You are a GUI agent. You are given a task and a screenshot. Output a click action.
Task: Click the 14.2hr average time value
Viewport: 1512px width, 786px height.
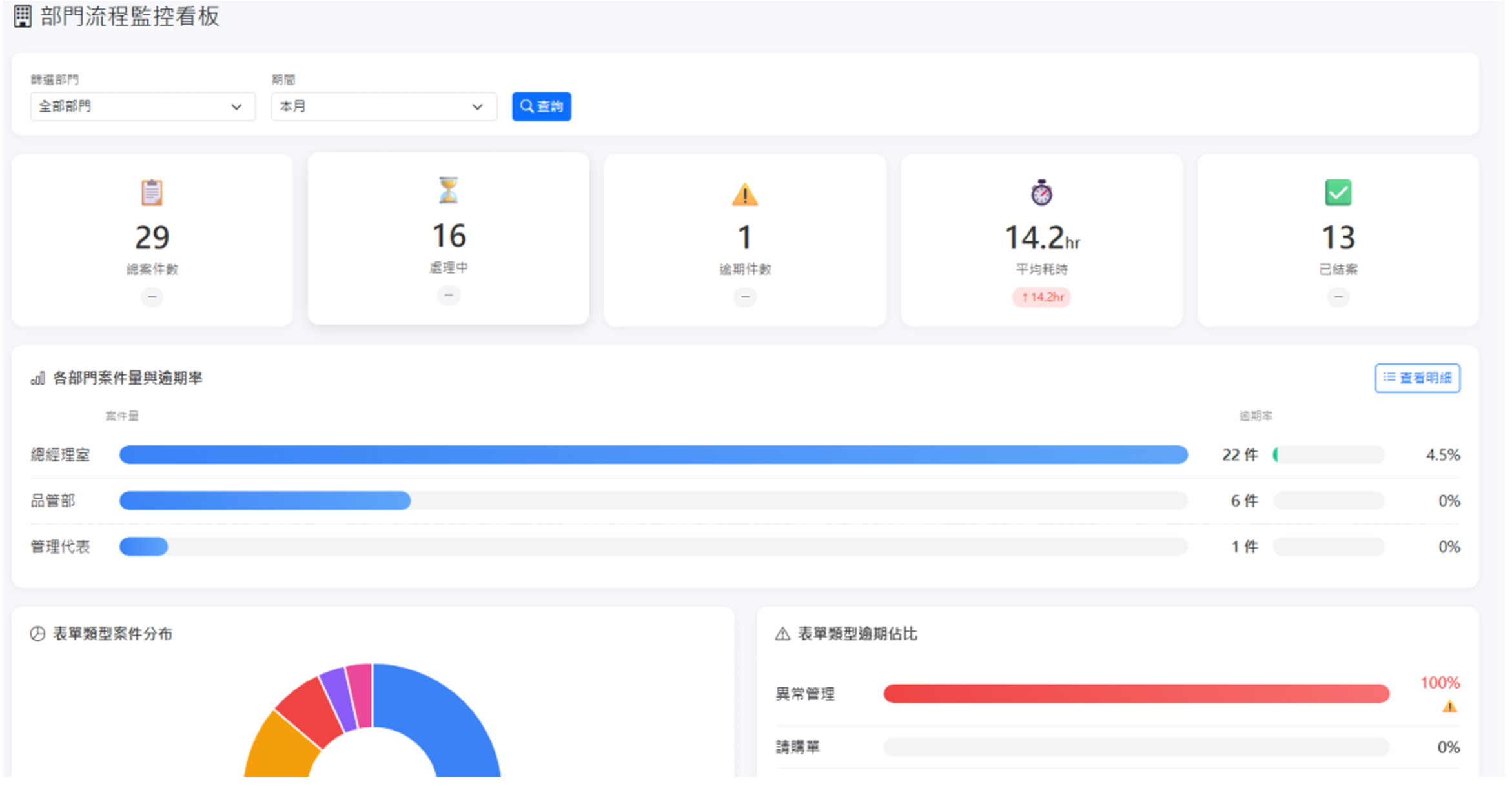[1041, 237]
